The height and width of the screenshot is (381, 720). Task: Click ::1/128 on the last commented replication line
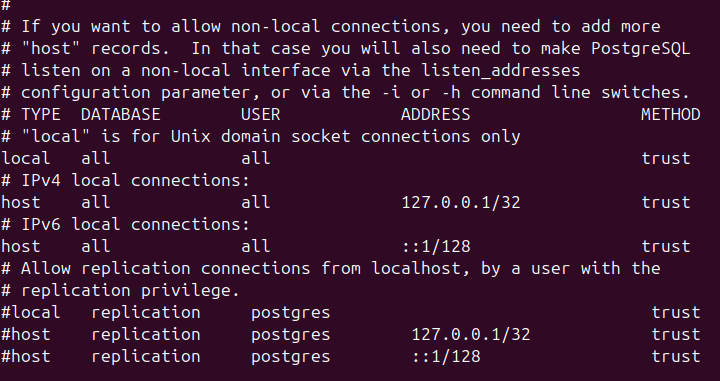[446, 357]
